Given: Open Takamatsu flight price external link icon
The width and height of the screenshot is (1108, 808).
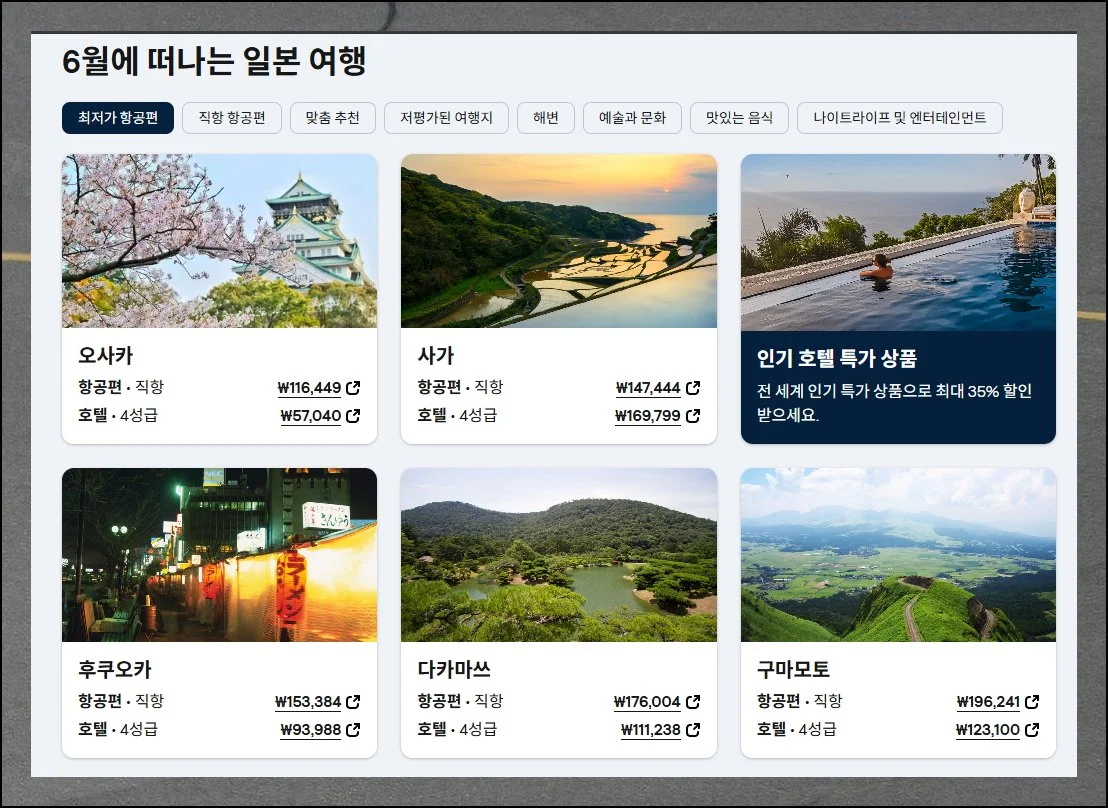Looking at the screenshot, I should [x=694, y=701].
